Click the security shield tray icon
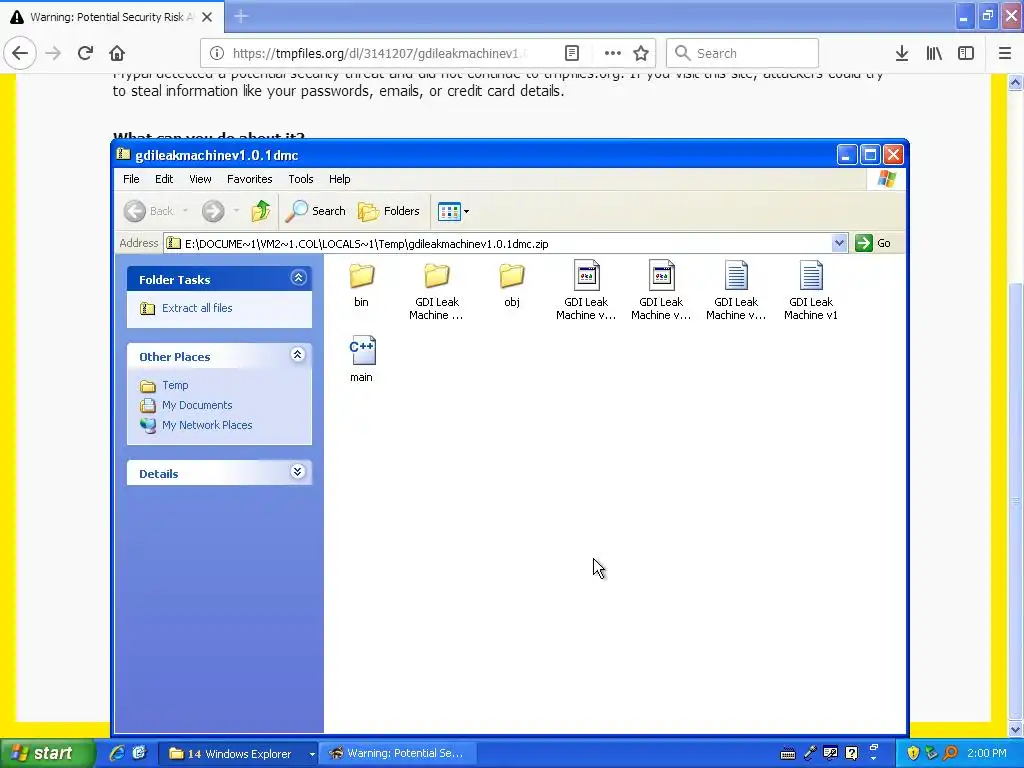 pos(913,753)
